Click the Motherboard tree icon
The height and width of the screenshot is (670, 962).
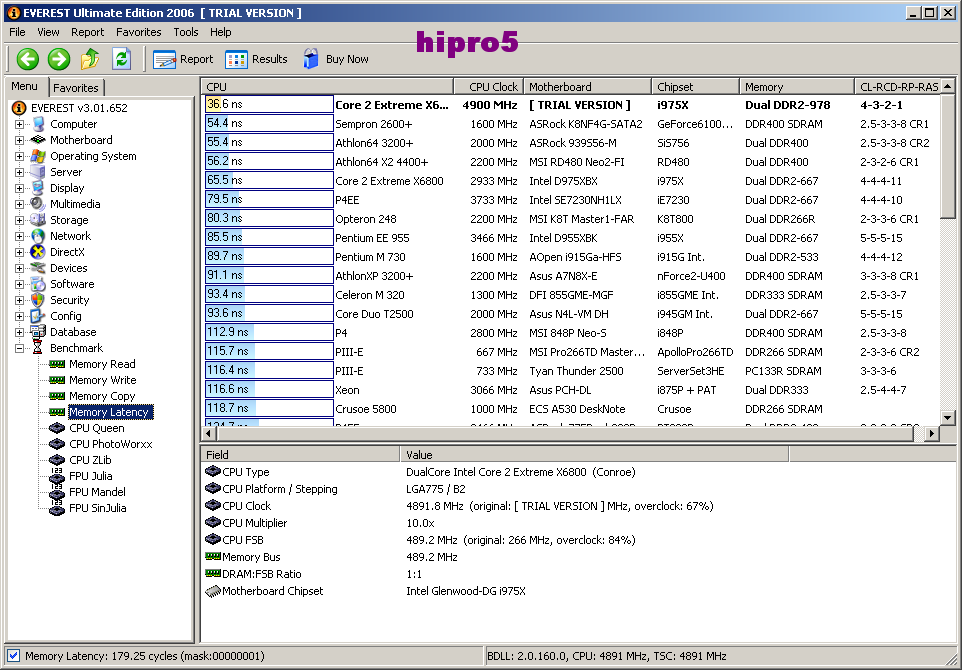coord(38,140)
